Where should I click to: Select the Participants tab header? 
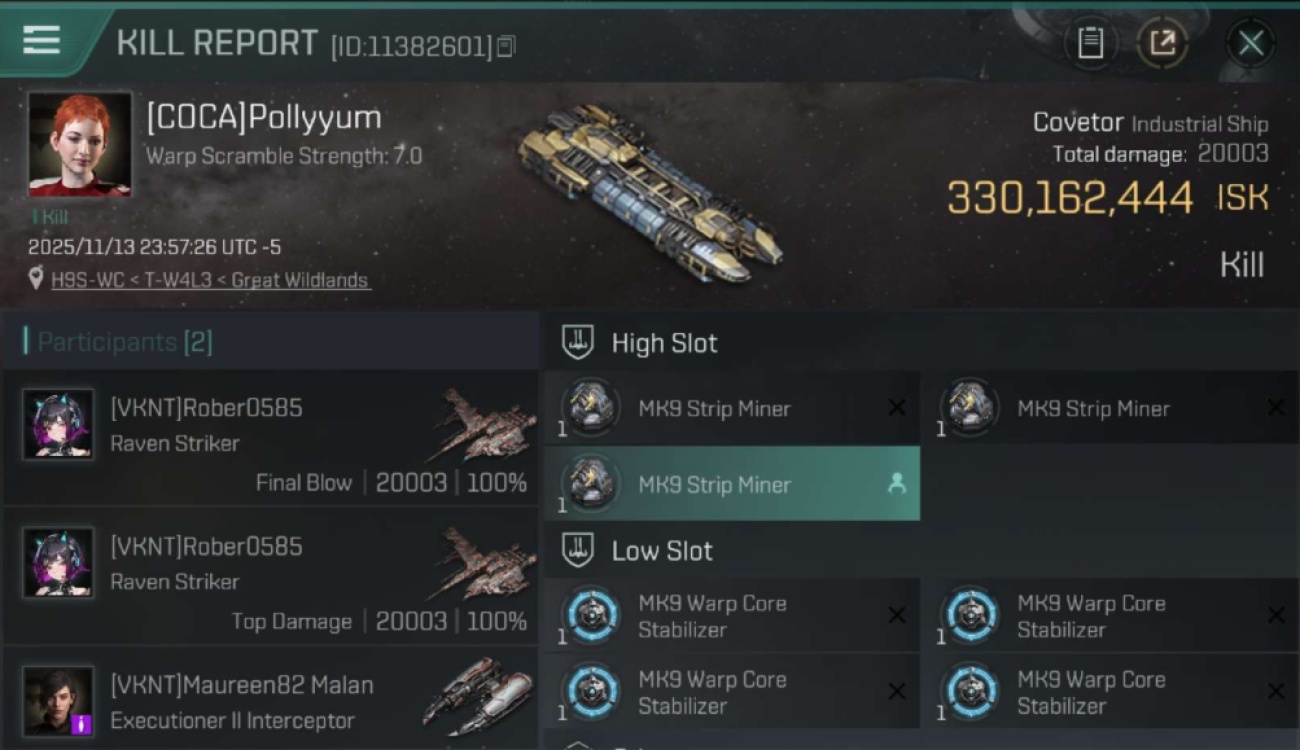click(118, 342)
